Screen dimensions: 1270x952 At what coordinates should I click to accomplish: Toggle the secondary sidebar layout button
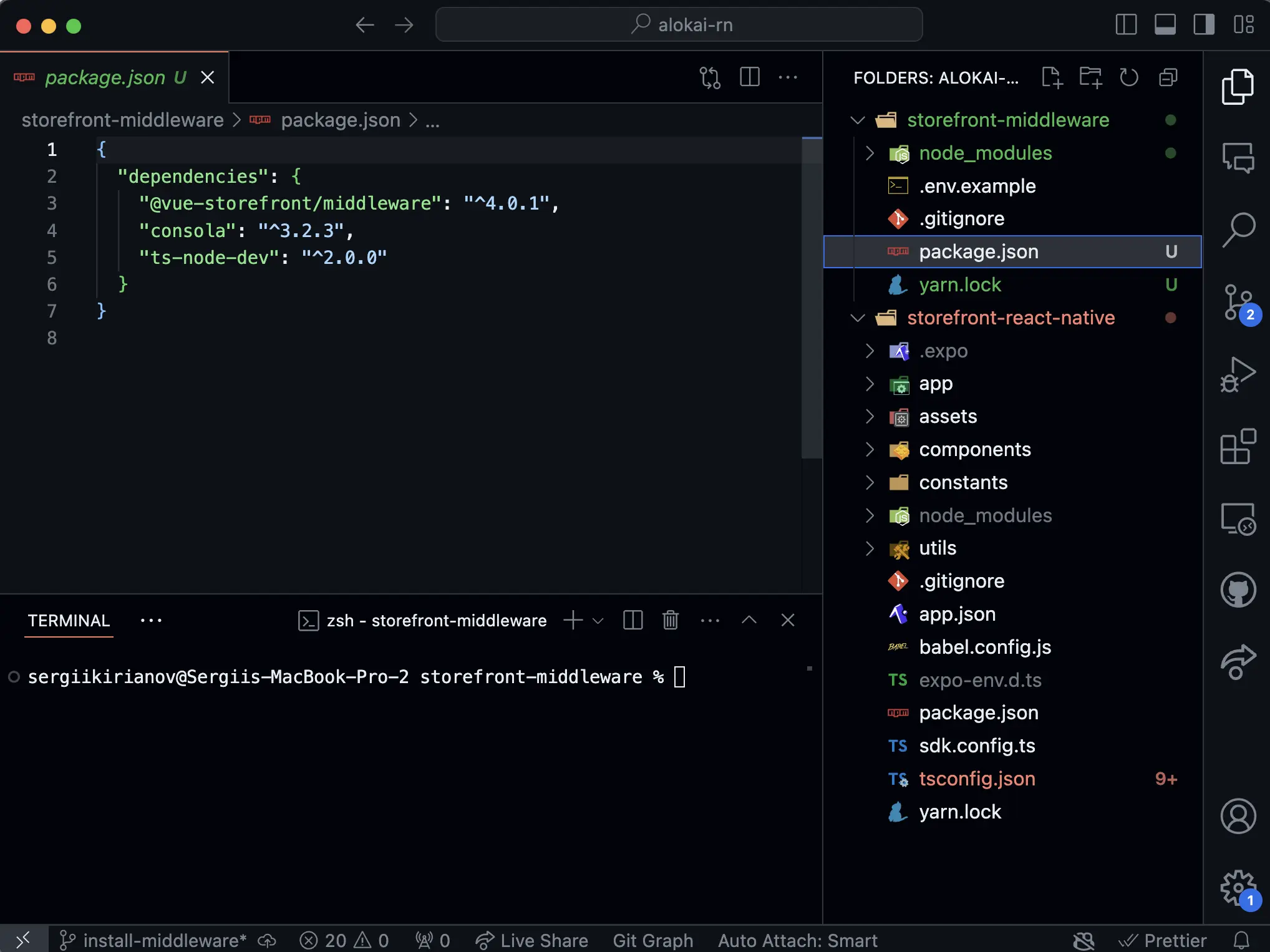(1204, 25)
